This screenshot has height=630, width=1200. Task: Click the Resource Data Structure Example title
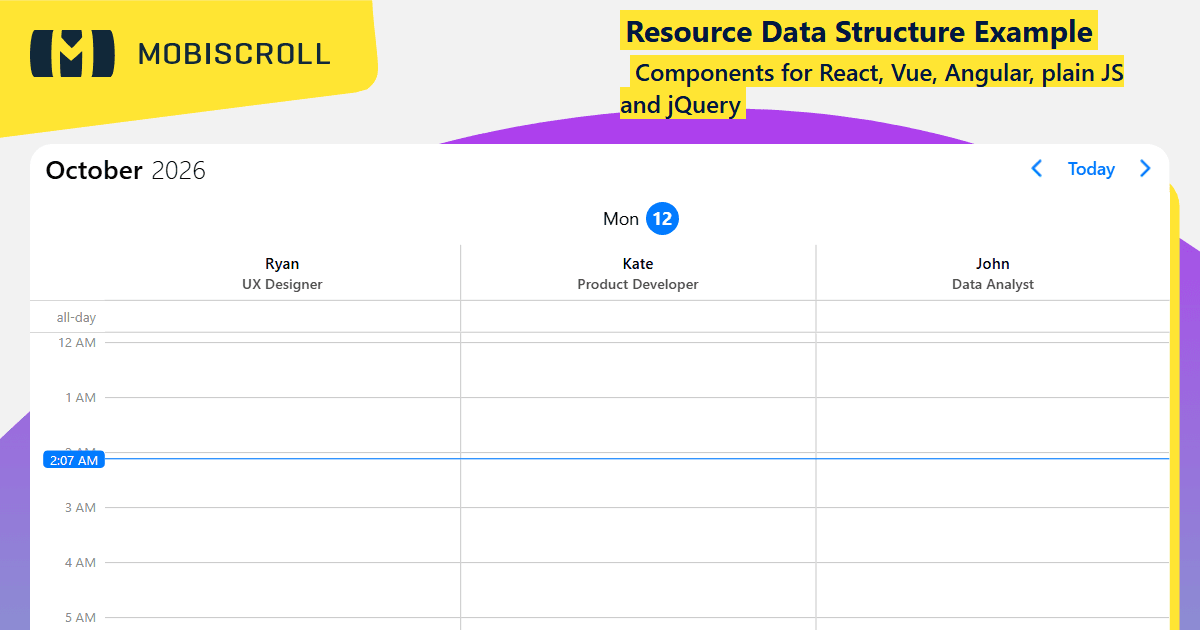pyautogui.click(x=859, y=31)
